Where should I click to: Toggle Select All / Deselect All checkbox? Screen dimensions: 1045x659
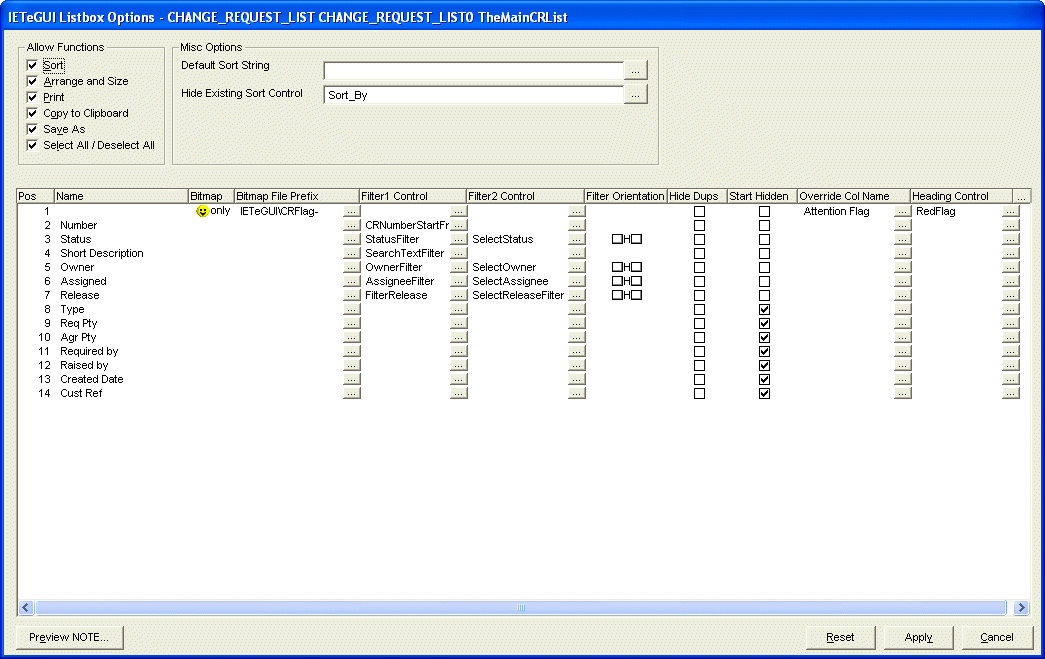[33, 145]
